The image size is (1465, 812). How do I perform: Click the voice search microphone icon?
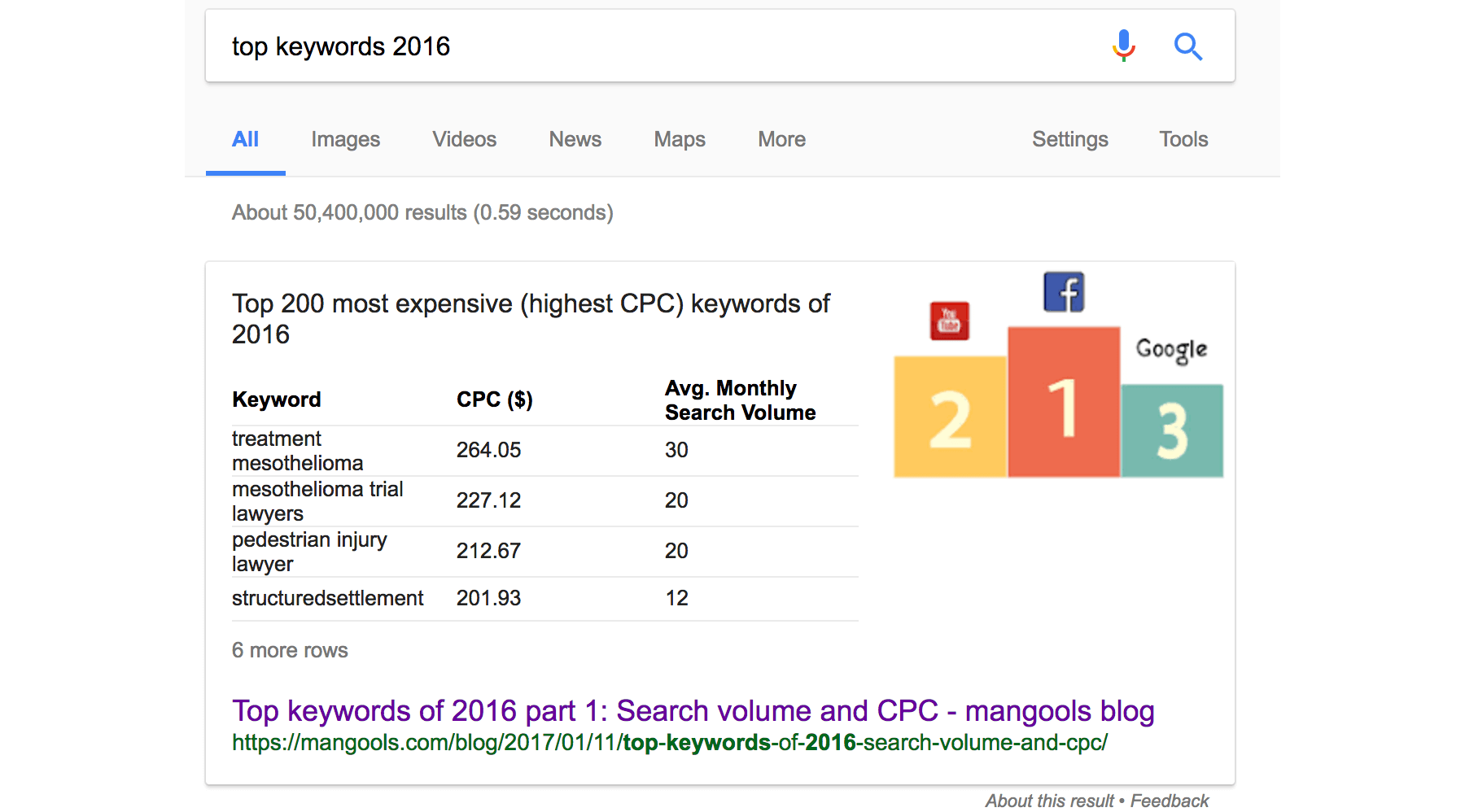coord(1123,46)
